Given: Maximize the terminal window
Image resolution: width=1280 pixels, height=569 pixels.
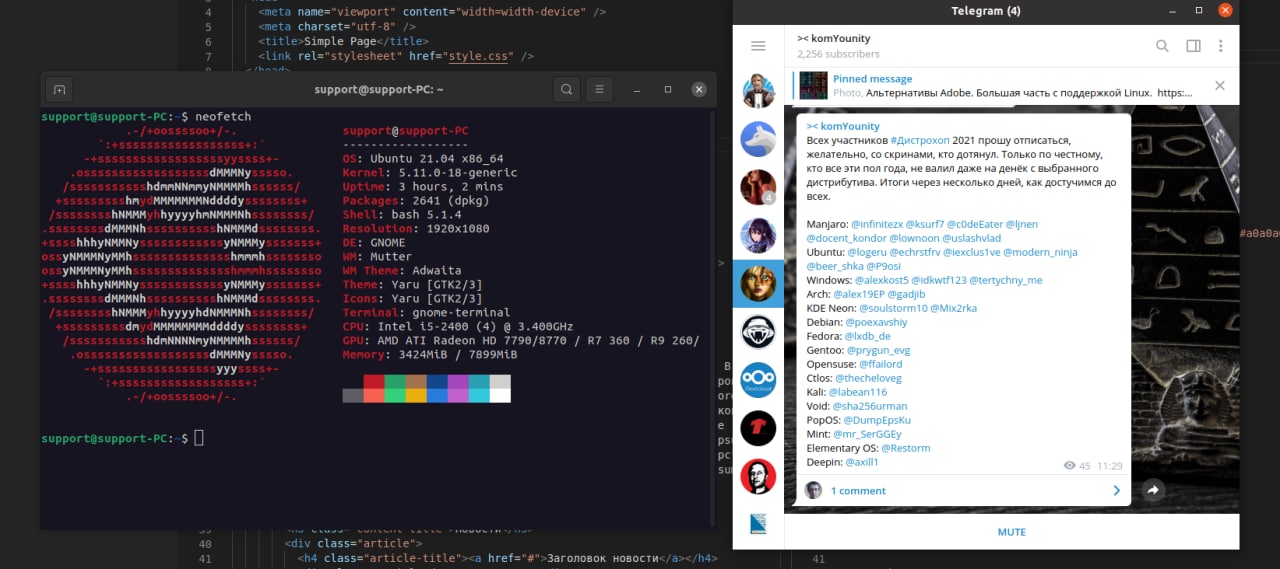Looking at the screenshot, I should [x=668, y=90].
